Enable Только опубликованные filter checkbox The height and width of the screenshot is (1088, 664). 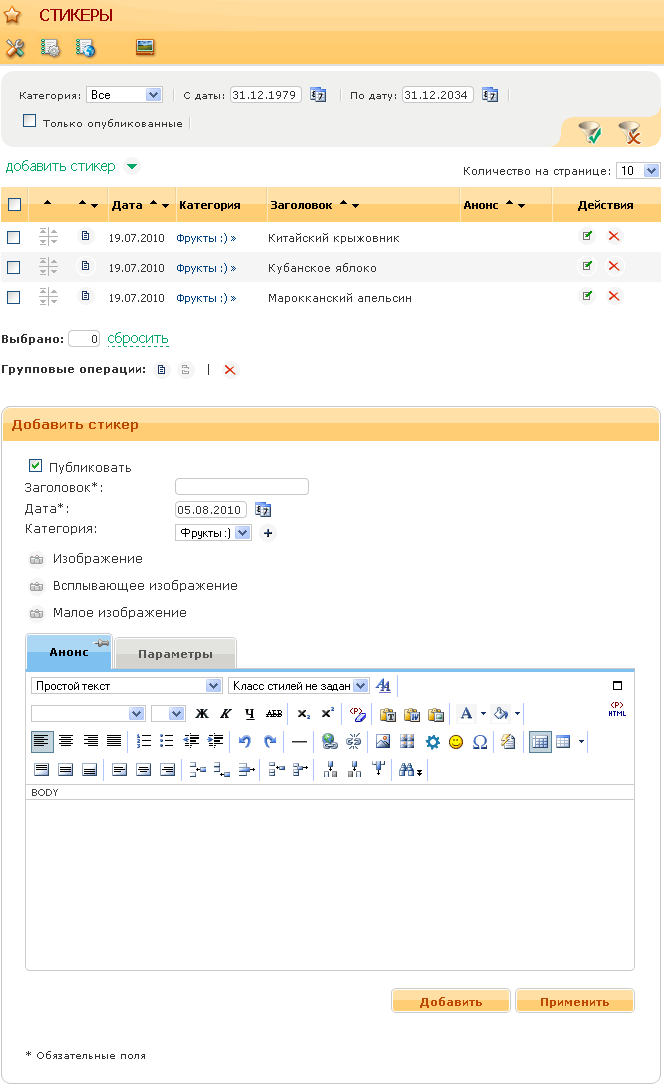[x=30, y=121]
